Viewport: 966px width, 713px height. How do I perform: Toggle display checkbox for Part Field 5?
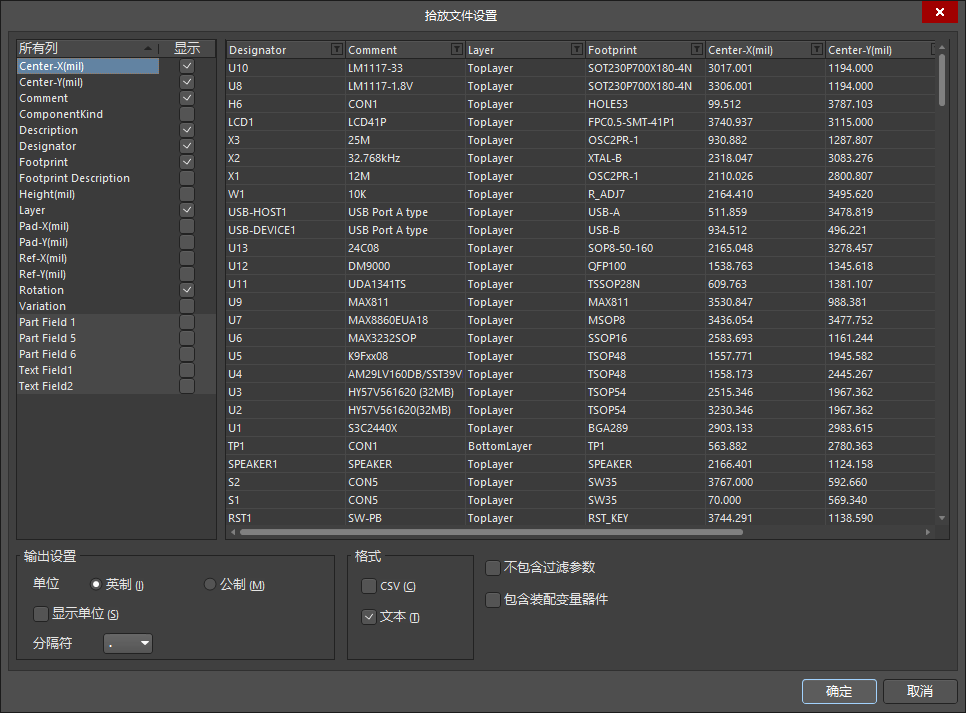[x=187, y=338]
